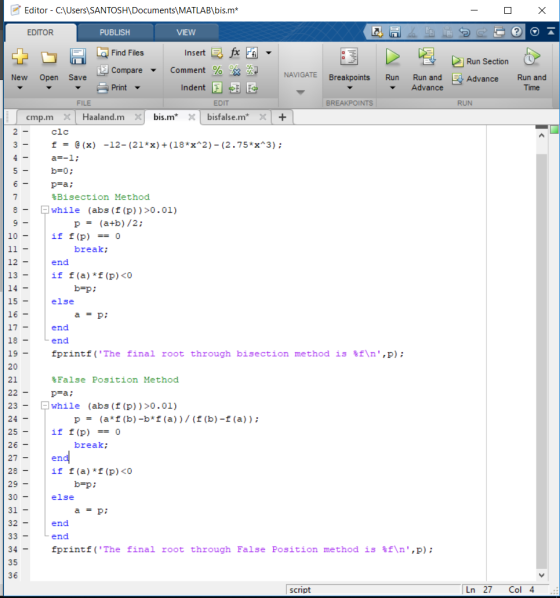Set a breakpoint dash at line 34
Viewport: 560px width, 598px height.
26,549
